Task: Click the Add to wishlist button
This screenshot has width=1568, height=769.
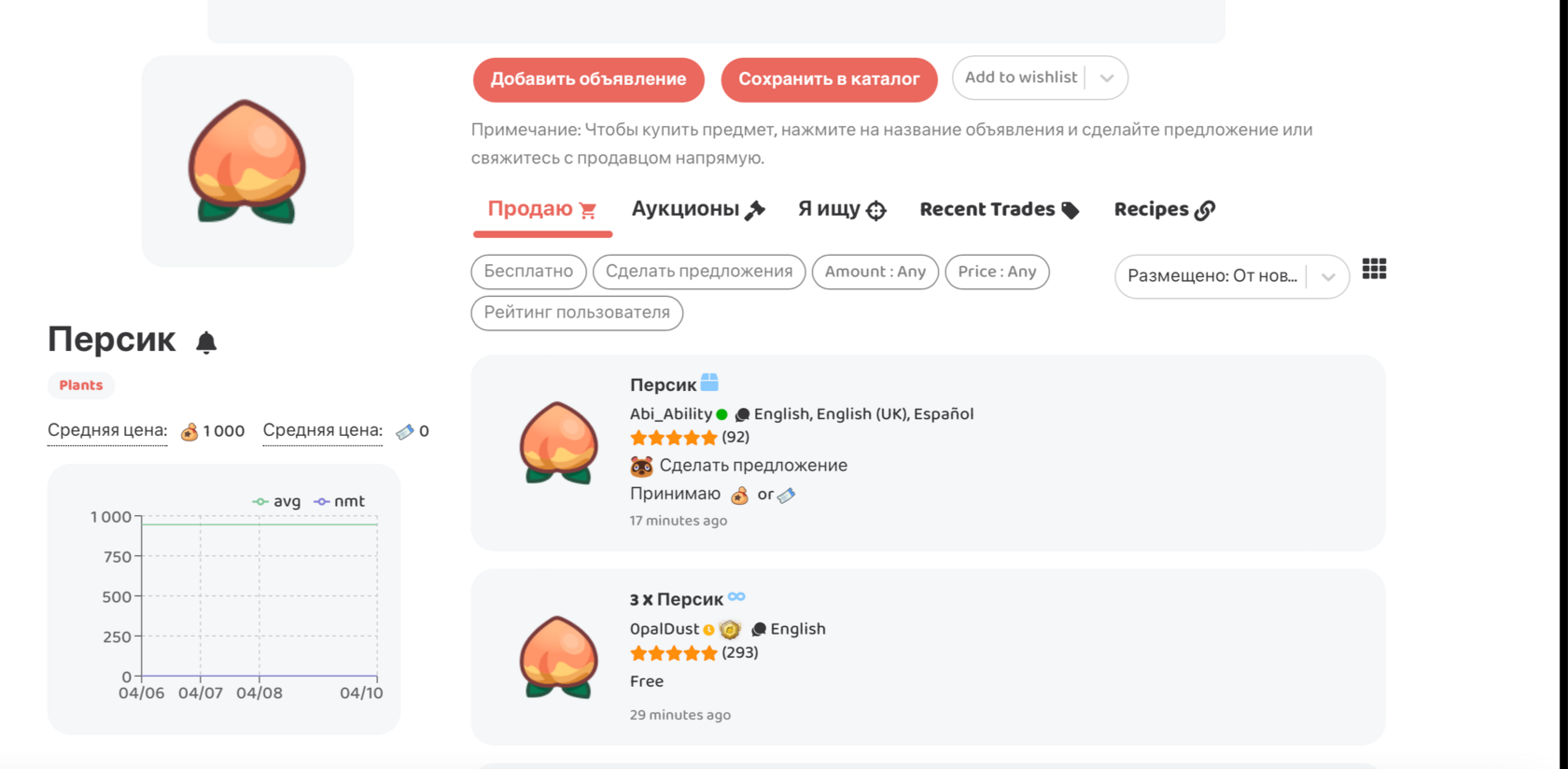Action: coord(1021,77)
